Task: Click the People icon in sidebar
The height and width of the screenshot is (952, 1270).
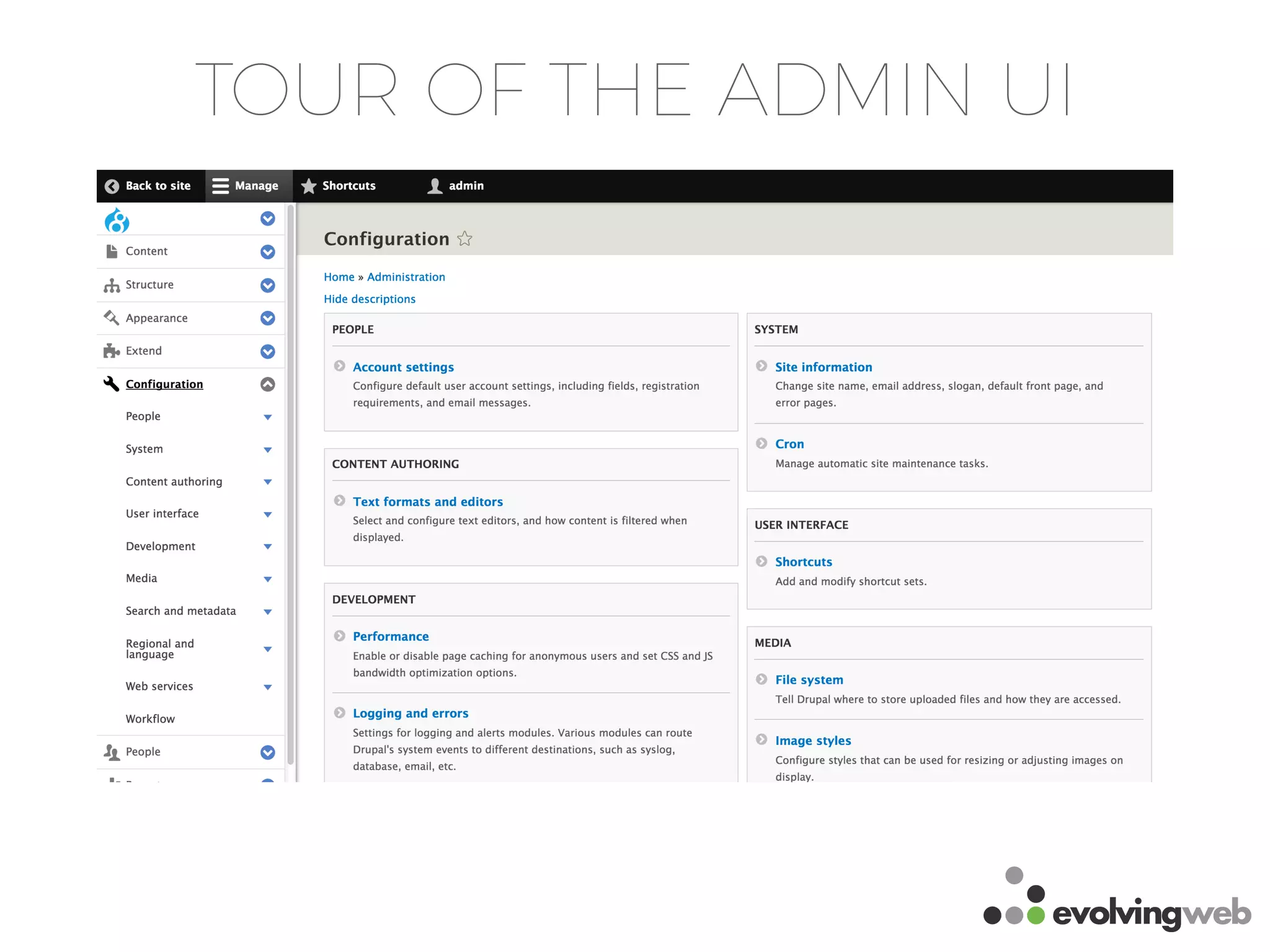Action: (112, 752)
